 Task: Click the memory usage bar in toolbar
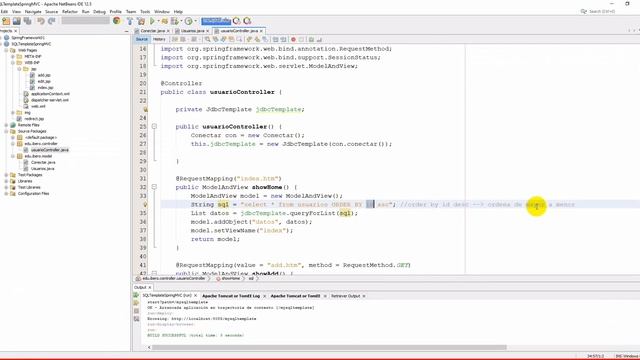point(216,21)
